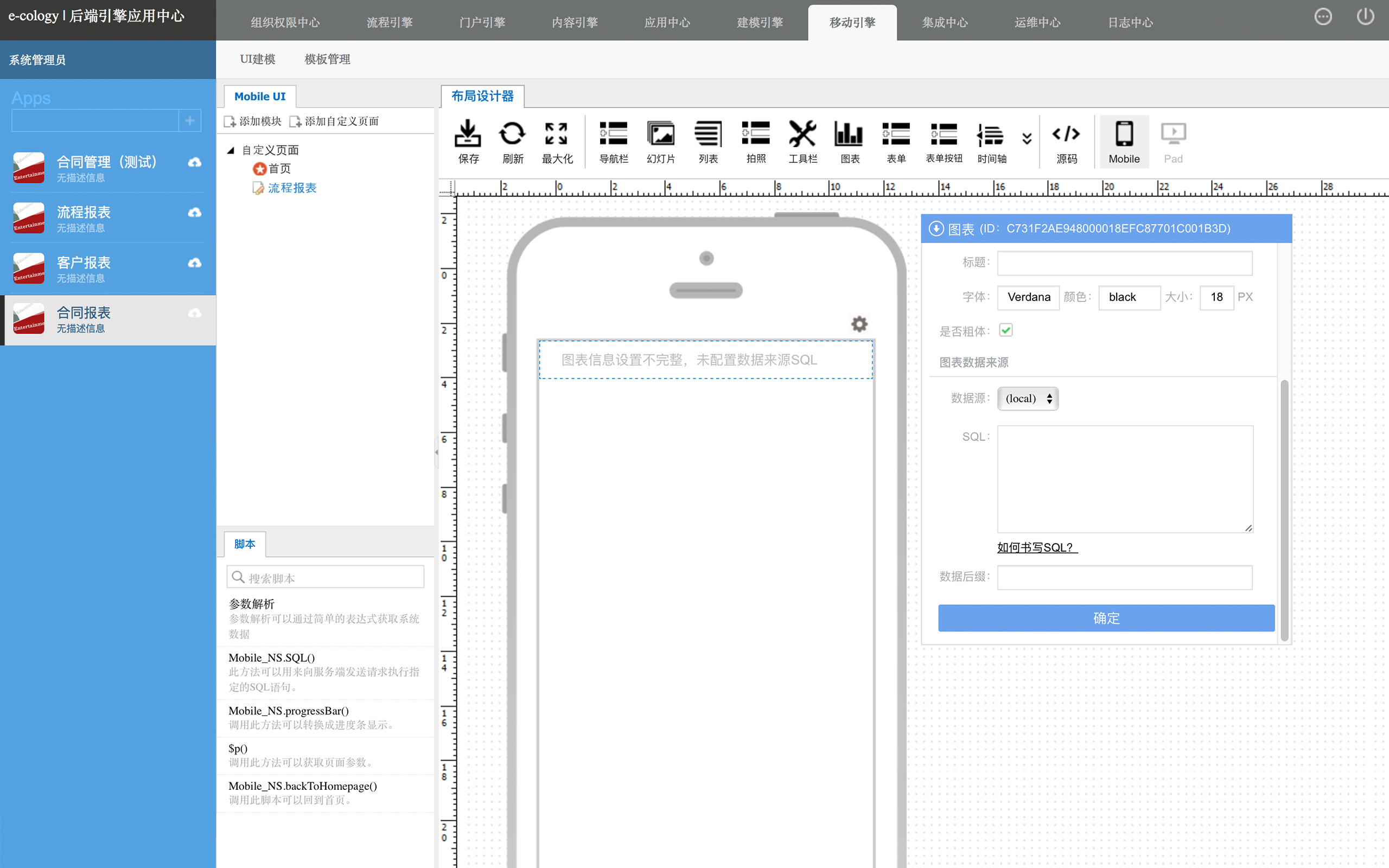Click the 刷新 refresh icon
Screen dimensions: 1389x868
coord(512,141)
